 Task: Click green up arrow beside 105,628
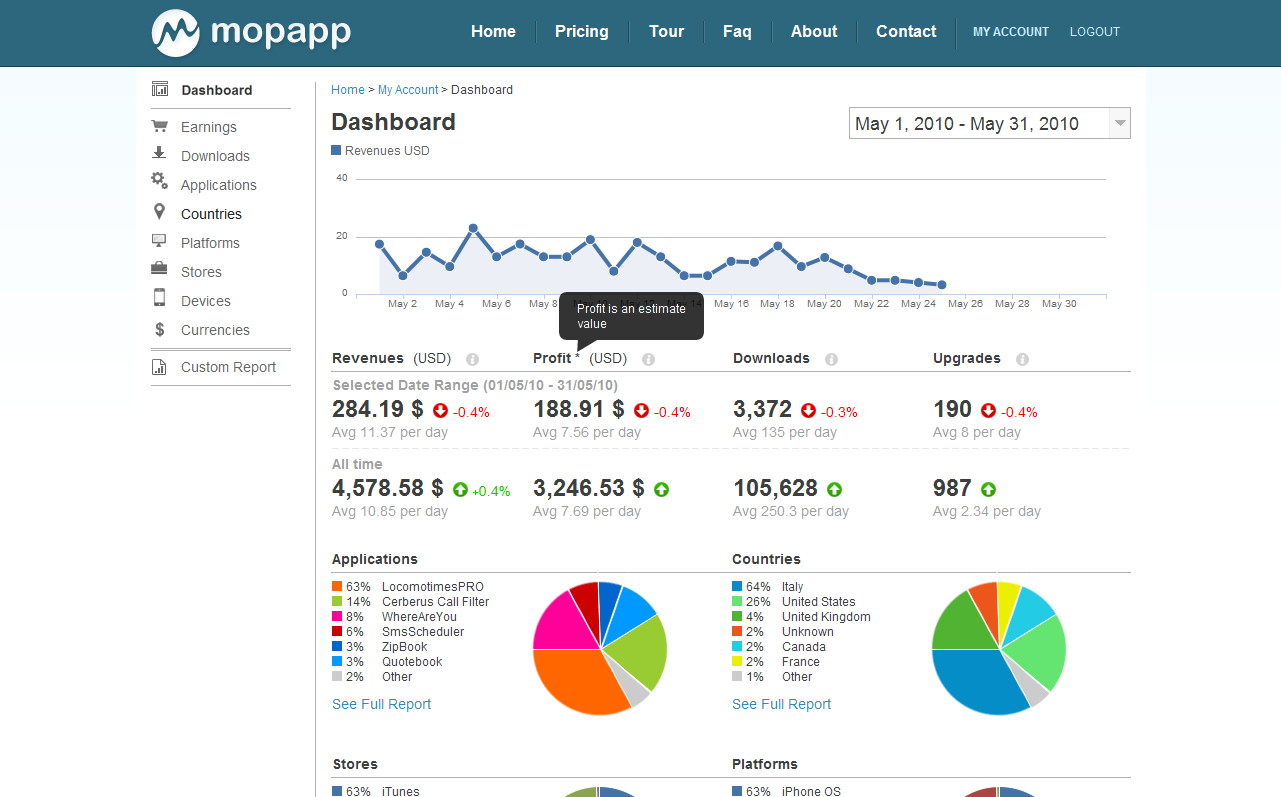[x=835, y=490]
